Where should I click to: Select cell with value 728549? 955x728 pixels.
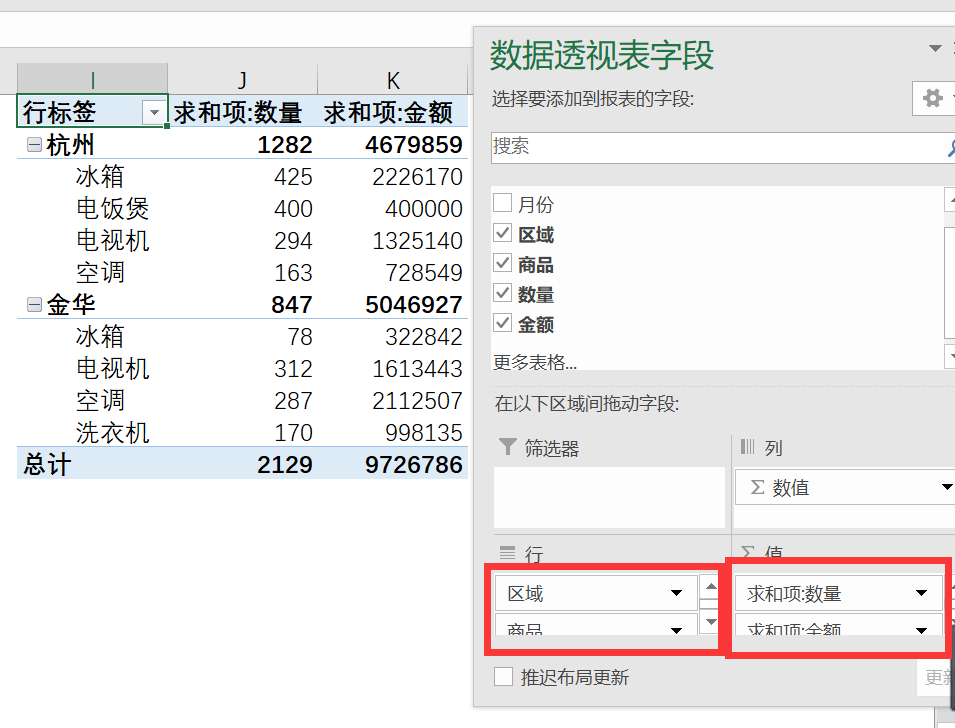423,272
